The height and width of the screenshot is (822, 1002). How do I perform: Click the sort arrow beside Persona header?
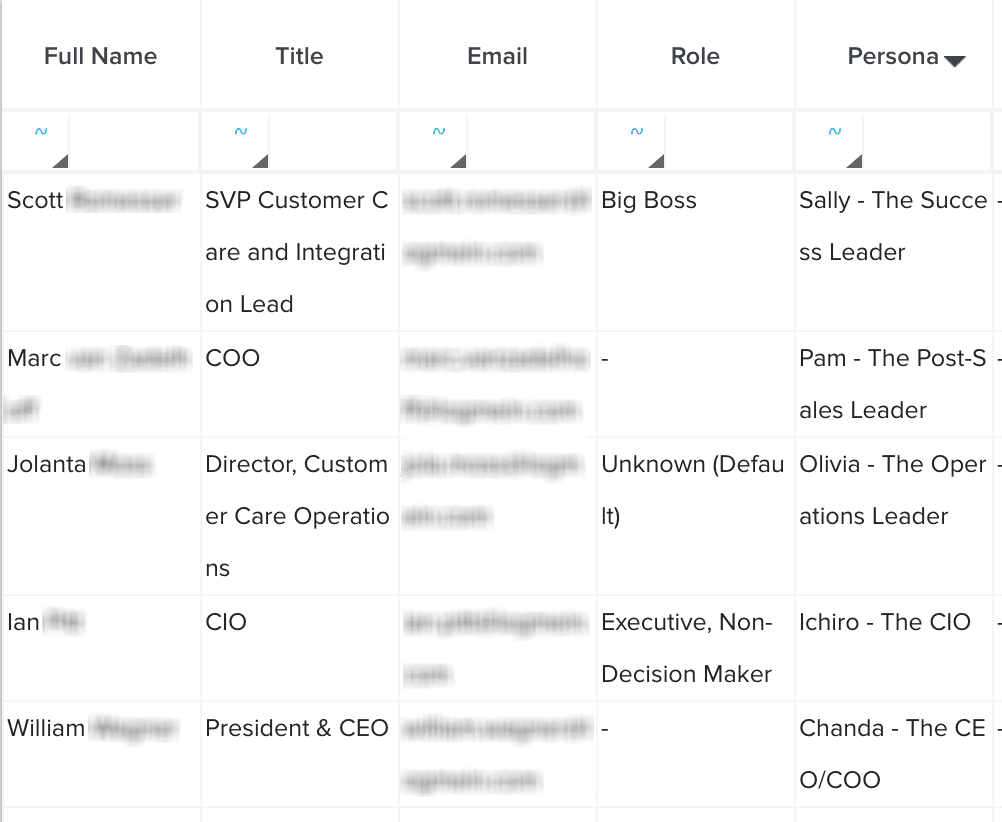(x=955, y=61)
